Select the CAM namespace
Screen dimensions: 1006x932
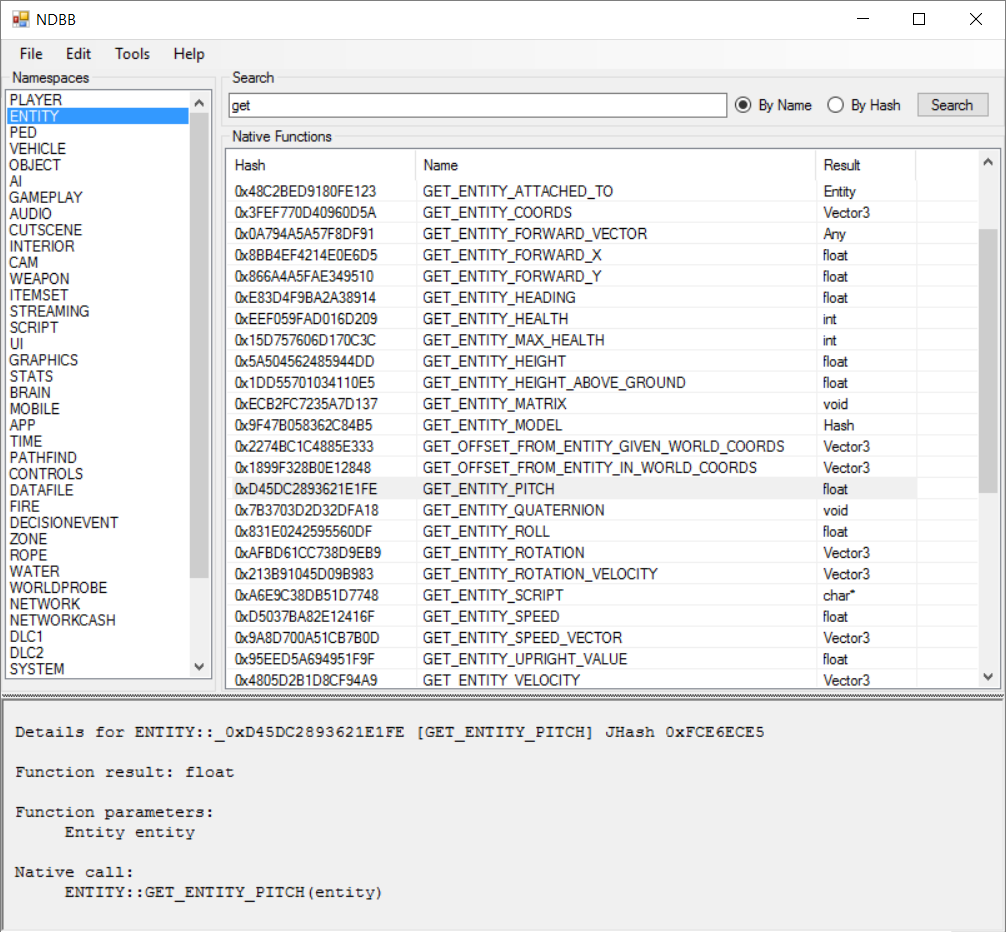(x=98, y=262)
